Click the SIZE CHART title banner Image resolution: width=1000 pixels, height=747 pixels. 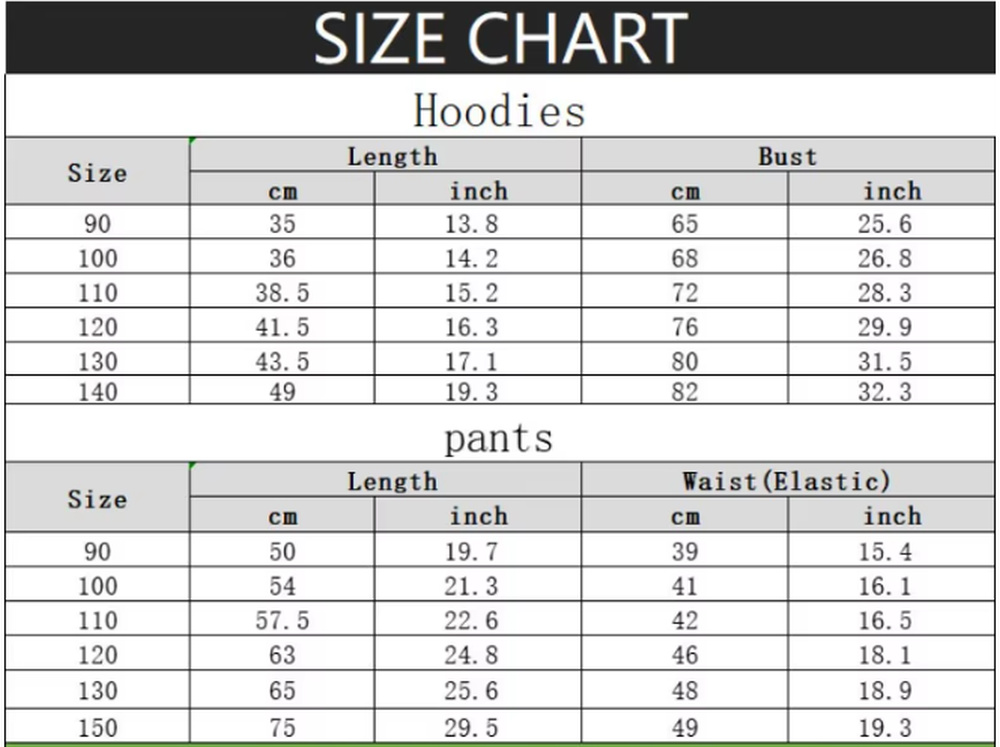pos(500,38)
